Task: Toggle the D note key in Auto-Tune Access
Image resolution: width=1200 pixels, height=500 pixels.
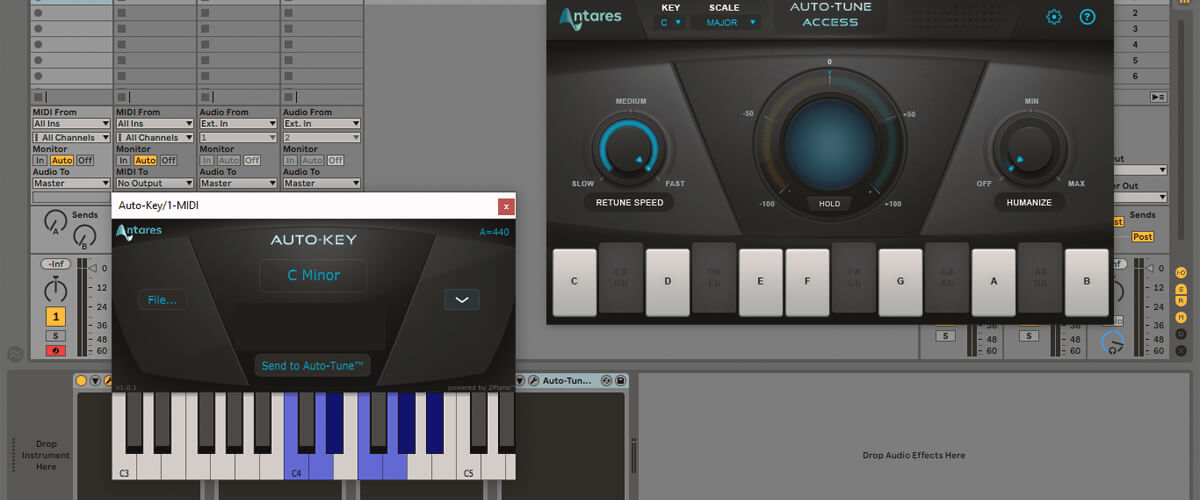Action: pyautogui.click(x=668, y=281)
